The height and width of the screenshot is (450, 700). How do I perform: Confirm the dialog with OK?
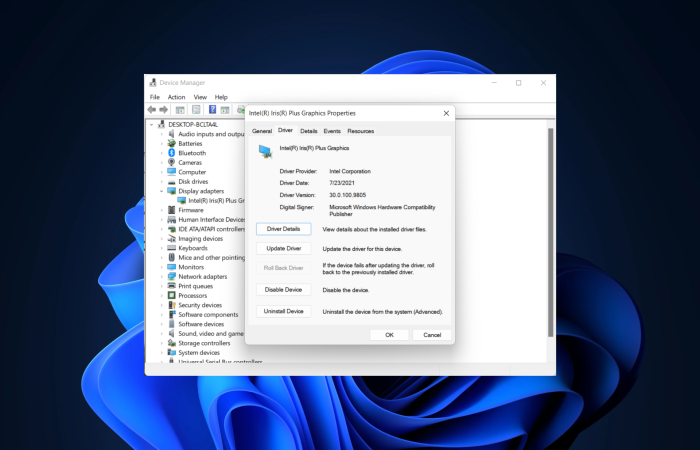coord(389,335)
